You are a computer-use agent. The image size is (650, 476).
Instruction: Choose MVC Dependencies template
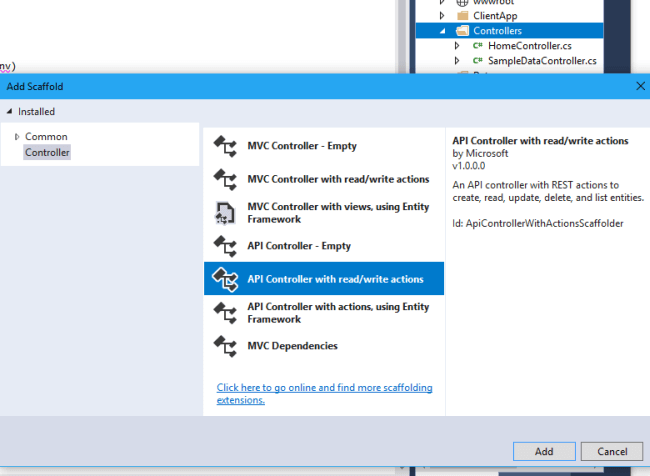point(324,346)
